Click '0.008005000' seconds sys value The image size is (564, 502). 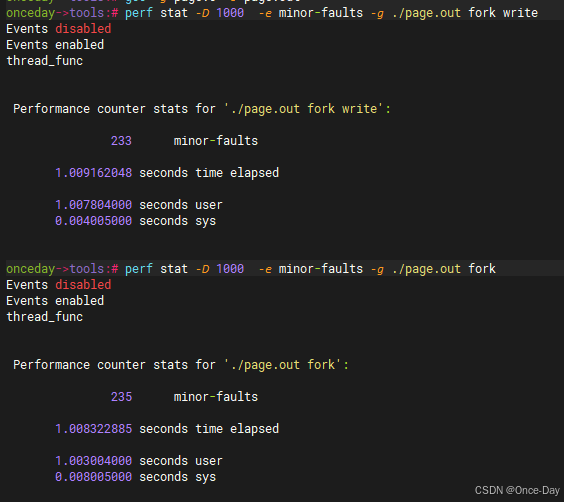[x=94, y=477]
